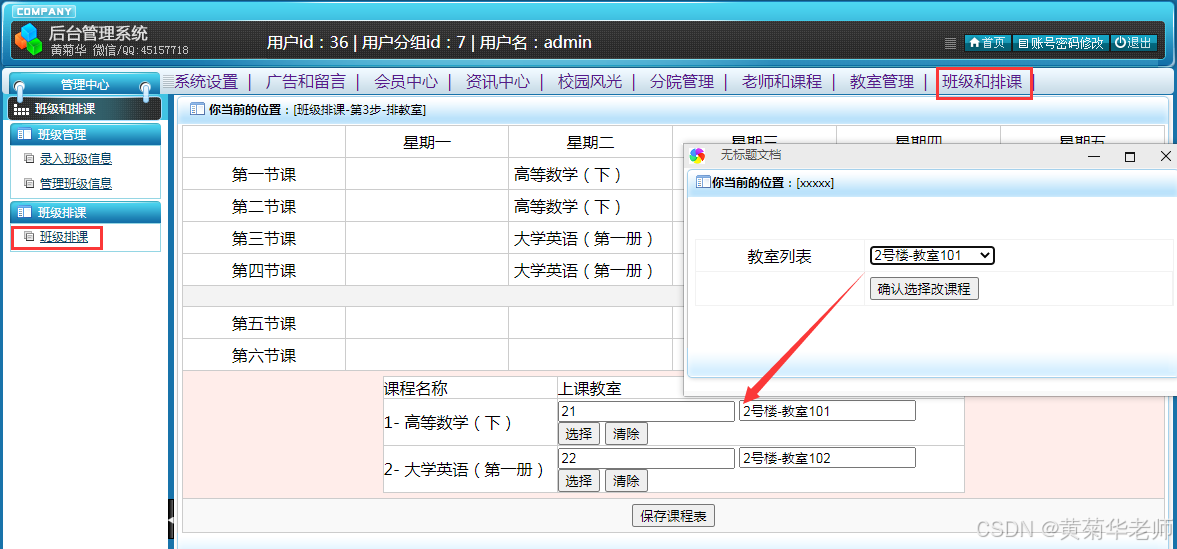Maximize the 无标题文档 popup window

1130,156
